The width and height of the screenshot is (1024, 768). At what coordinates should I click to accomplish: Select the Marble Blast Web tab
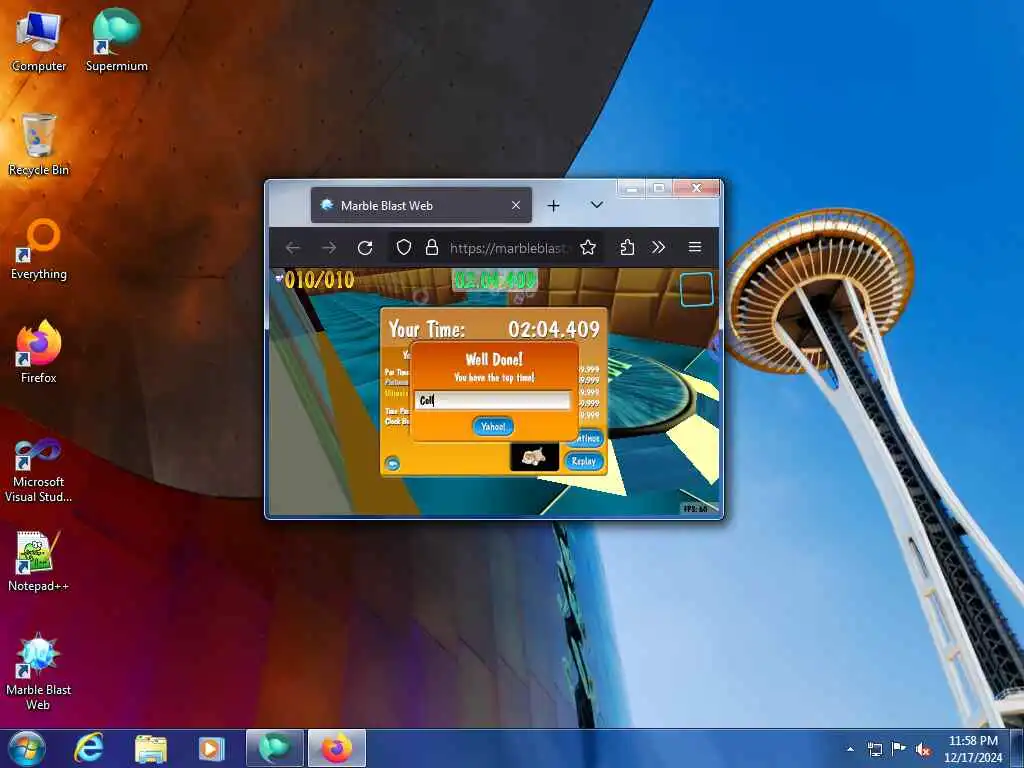click(421, 205)
